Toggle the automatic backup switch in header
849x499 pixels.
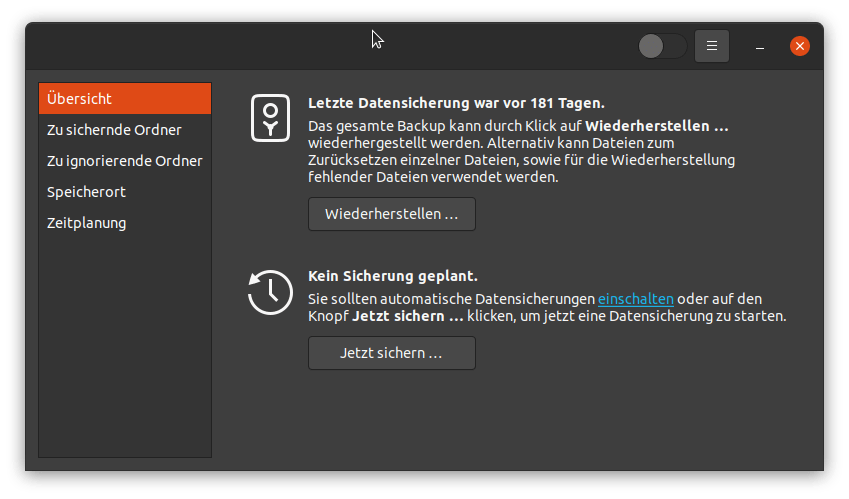click(662, 46)
